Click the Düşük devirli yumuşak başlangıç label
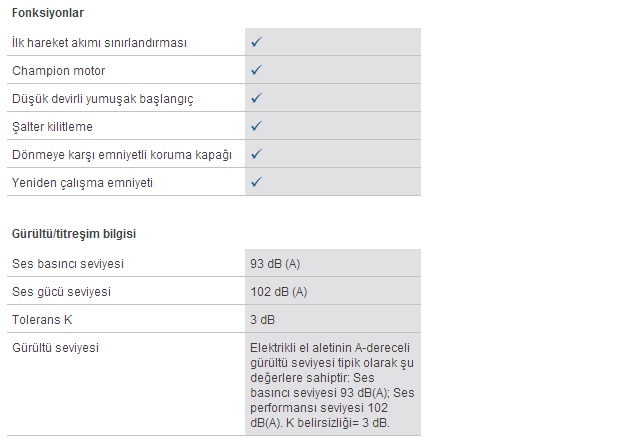The height and width of the screenshot is (442, 617). (x=103, y=99)
